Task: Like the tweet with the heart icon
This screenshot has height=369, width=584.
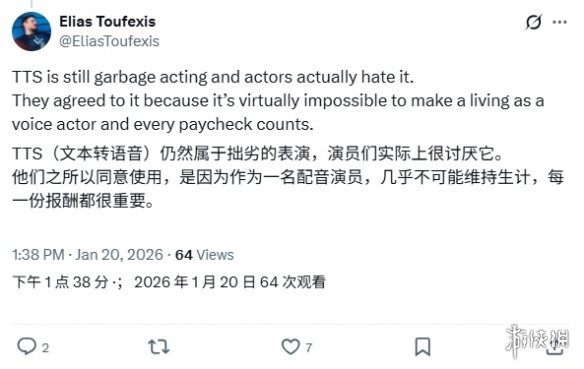Action: [291, 347]
